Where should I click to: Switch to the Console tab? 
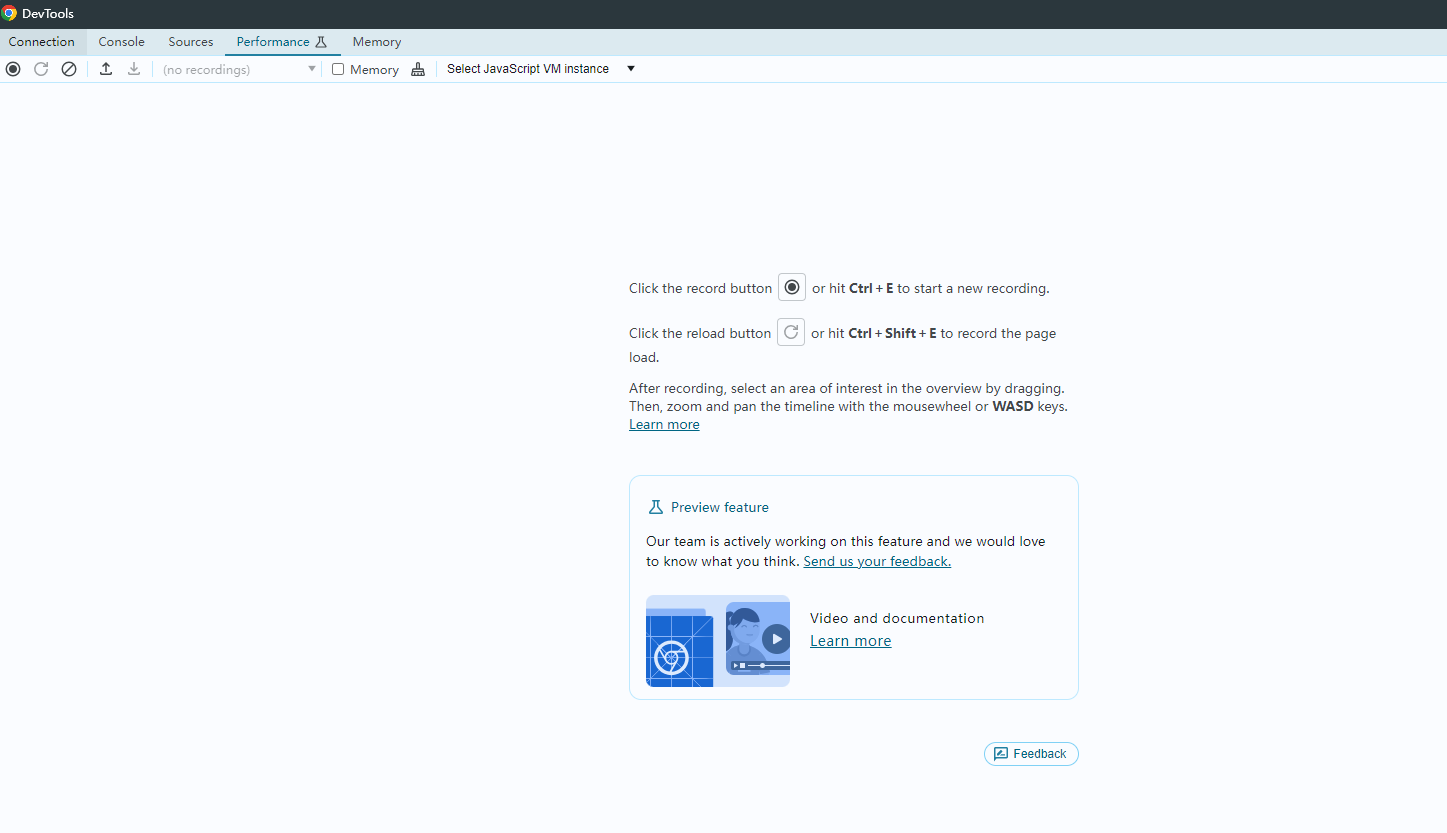[x=121, y=41]
